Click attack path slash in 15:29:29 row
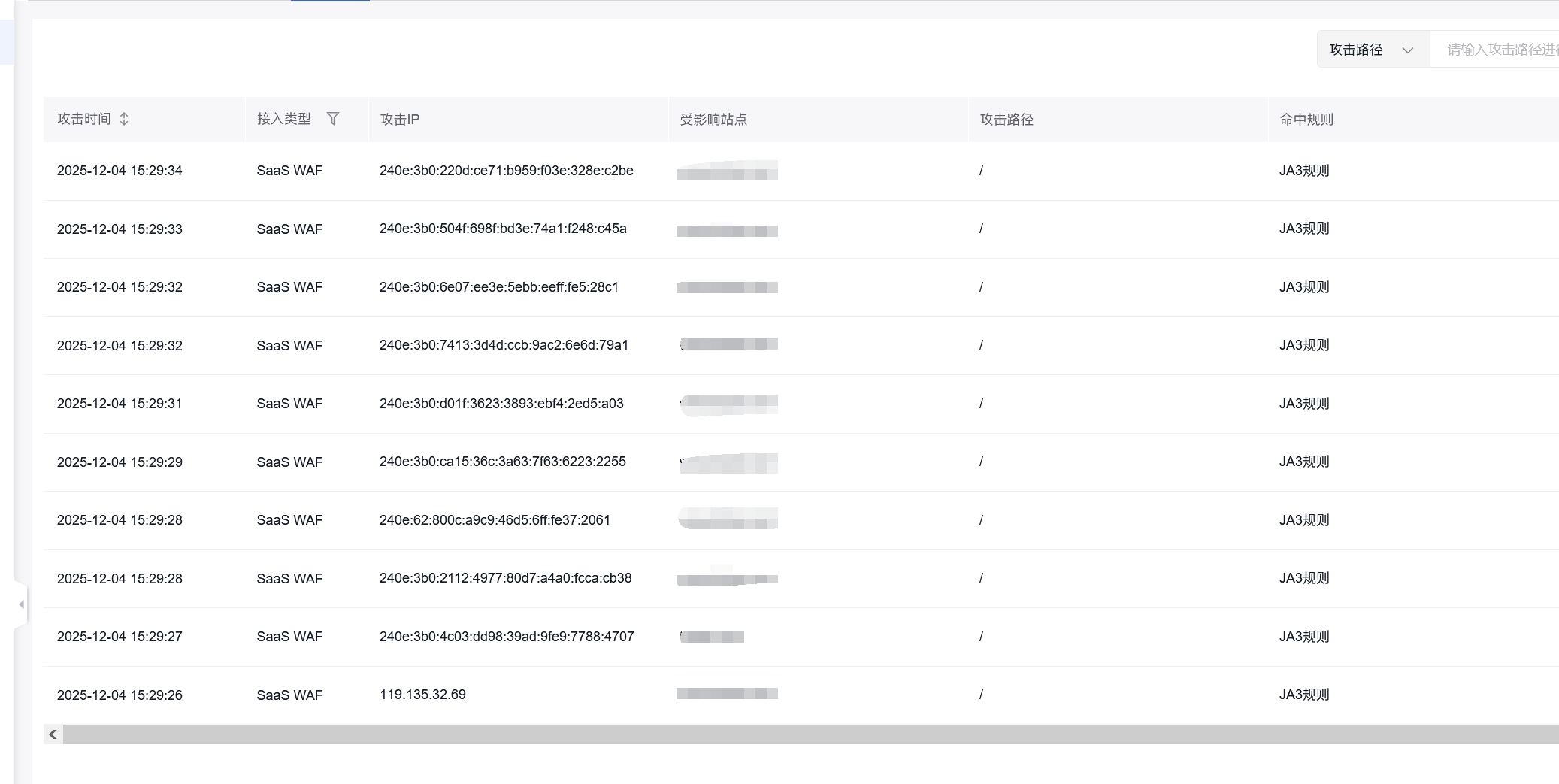1559x784 pixels. click(981, 462)
